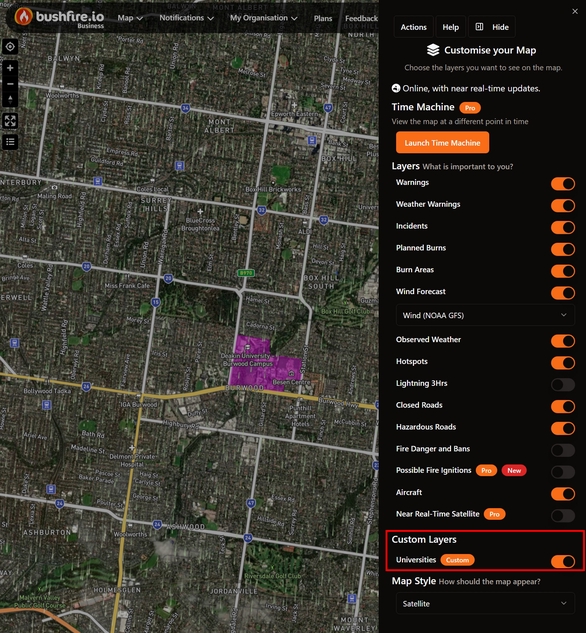The image size is (586, 633).
Task: Toggle the Universities custom layer
Action: click(x=563, y=561)
